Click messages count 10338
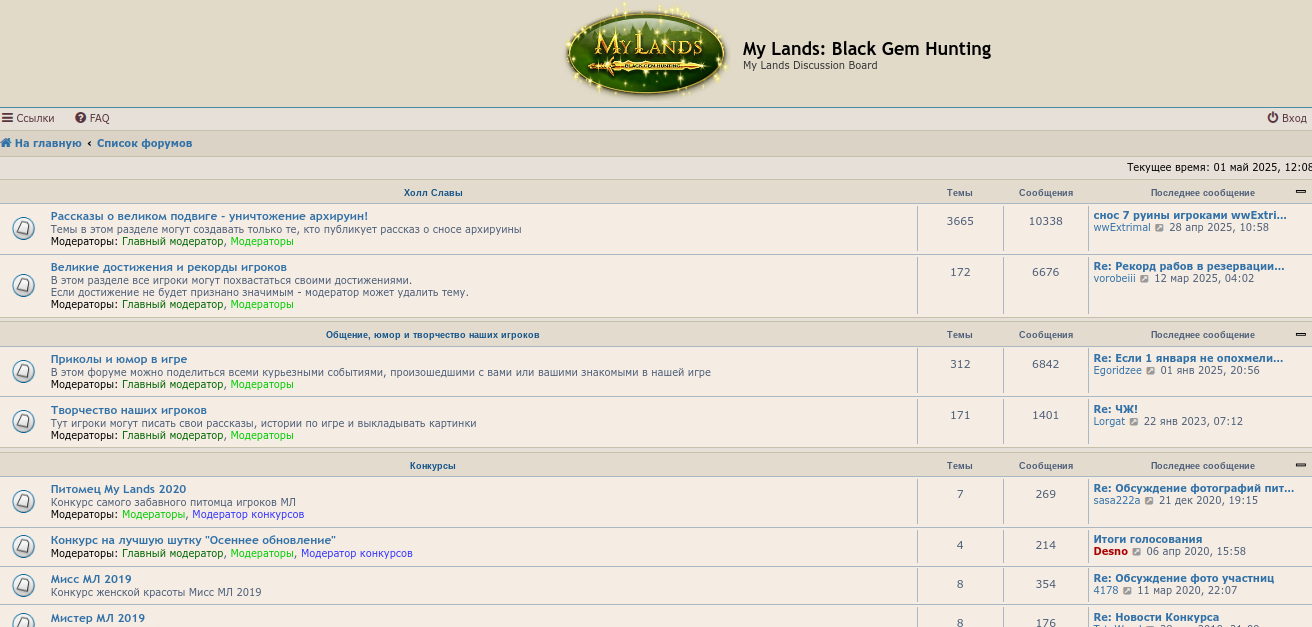Image resolution: width=1312 pixels, height=627 pixels. coord(1046,222)
